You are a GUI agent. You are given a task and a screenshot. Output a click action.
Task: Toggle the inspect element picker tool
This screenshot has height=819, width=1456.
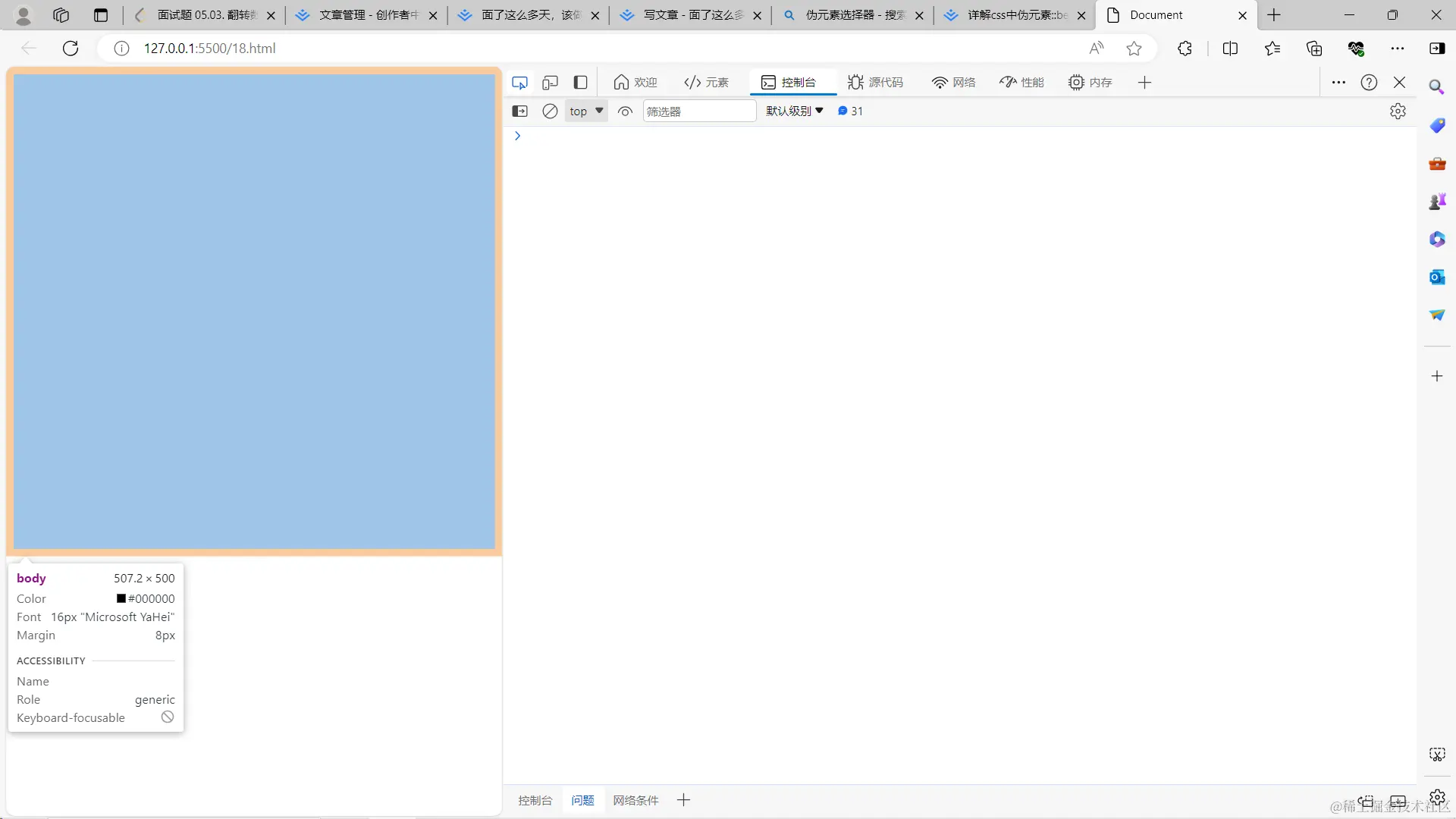coord(519,82)
